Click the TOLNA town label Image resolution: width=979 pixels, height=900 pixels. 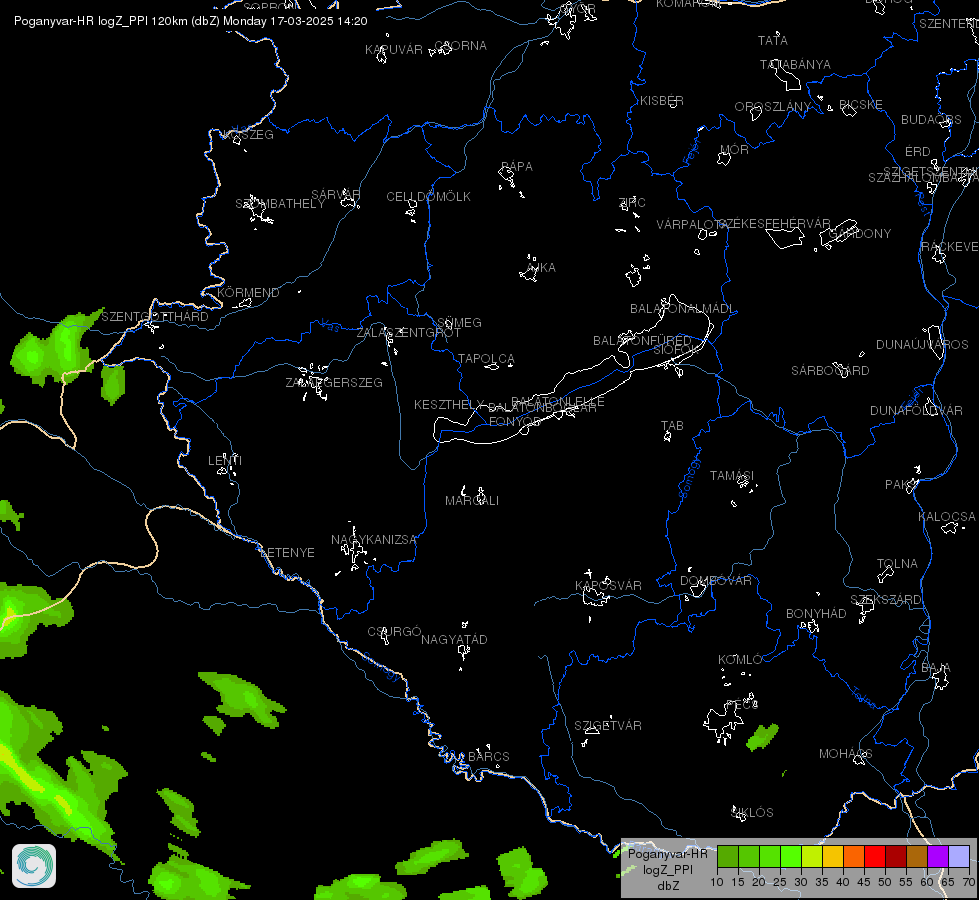point(897,564)
